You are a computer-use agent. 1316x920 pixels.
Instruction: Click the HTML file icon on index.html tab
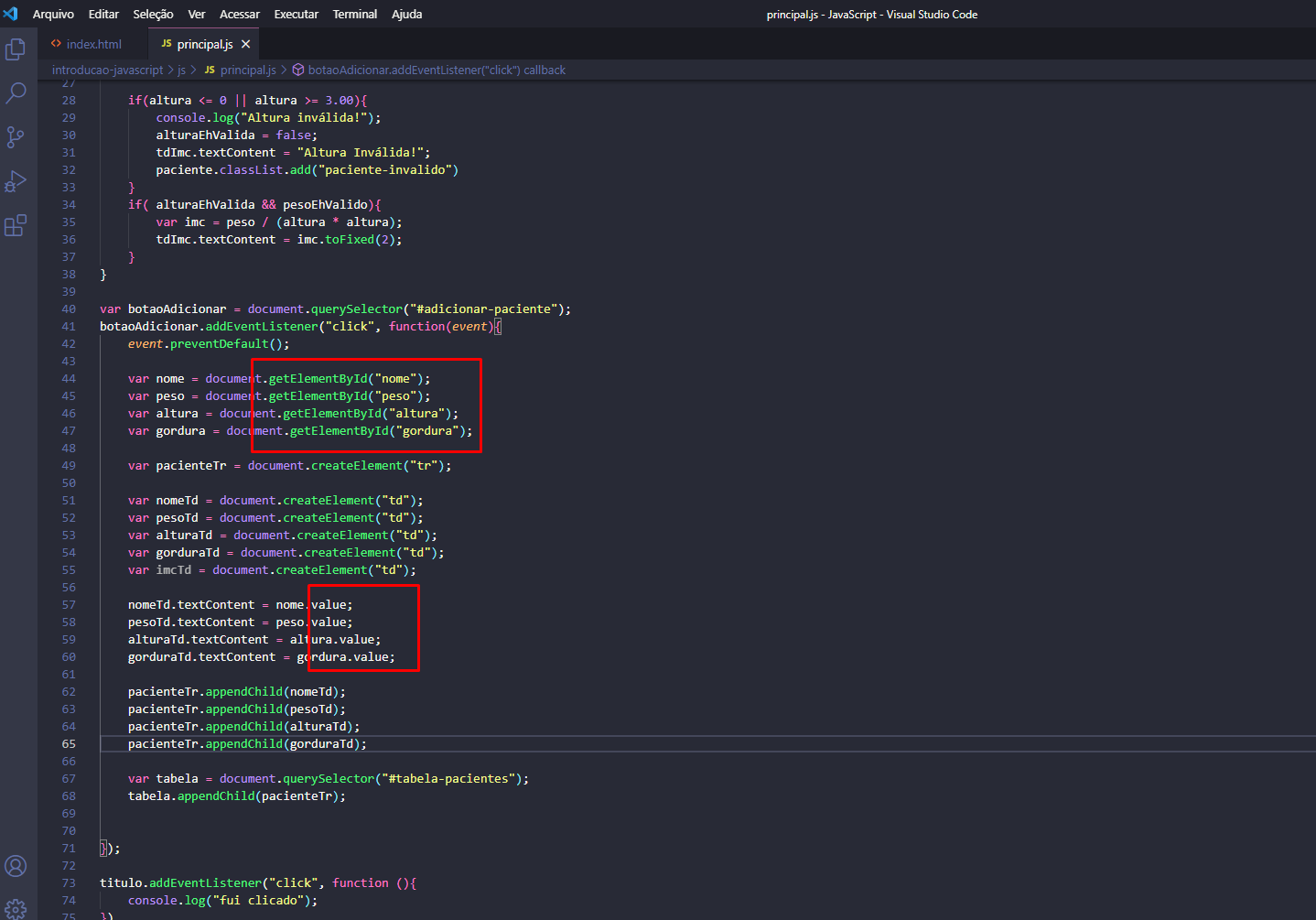(56, 44)
